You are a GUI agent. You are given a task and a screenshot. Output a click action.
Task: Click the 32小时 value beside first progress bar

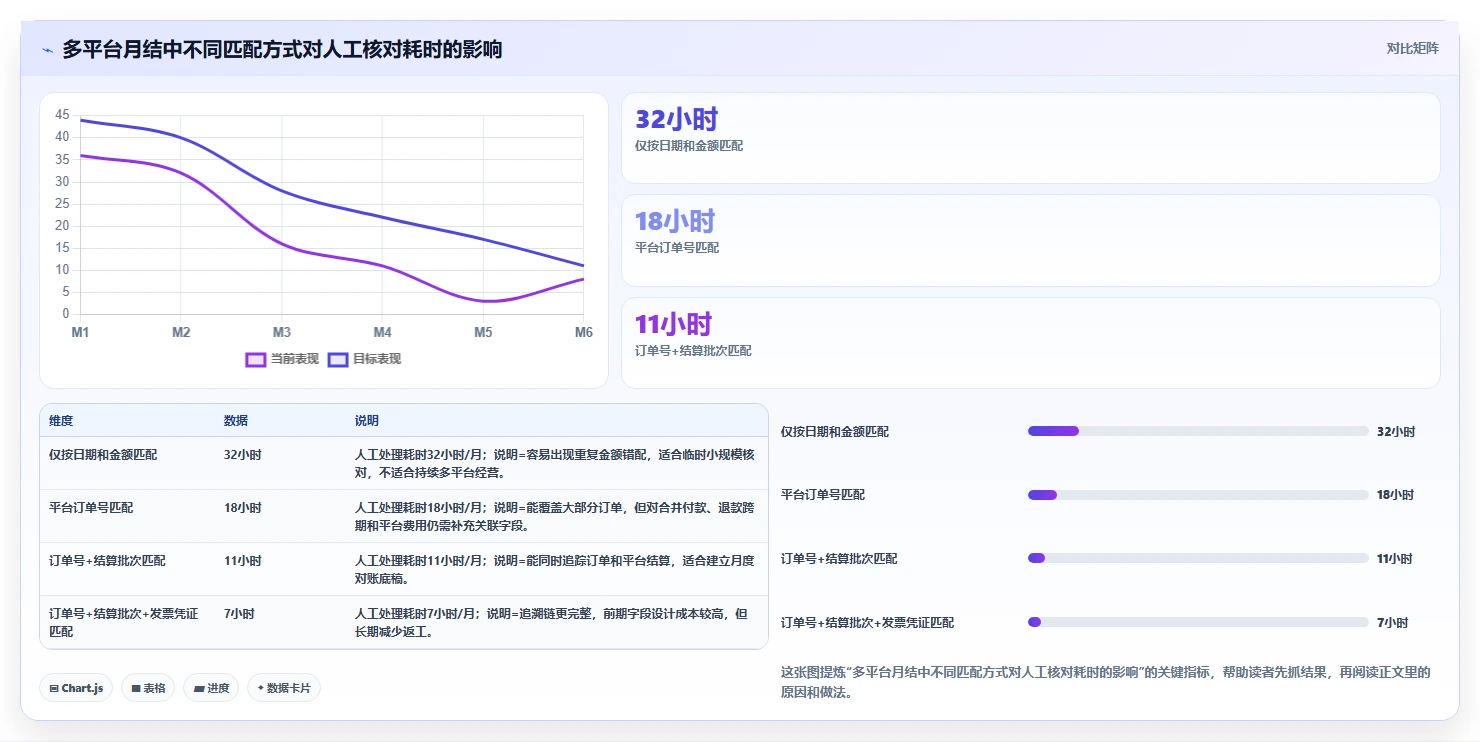[x=1396, y=432]
